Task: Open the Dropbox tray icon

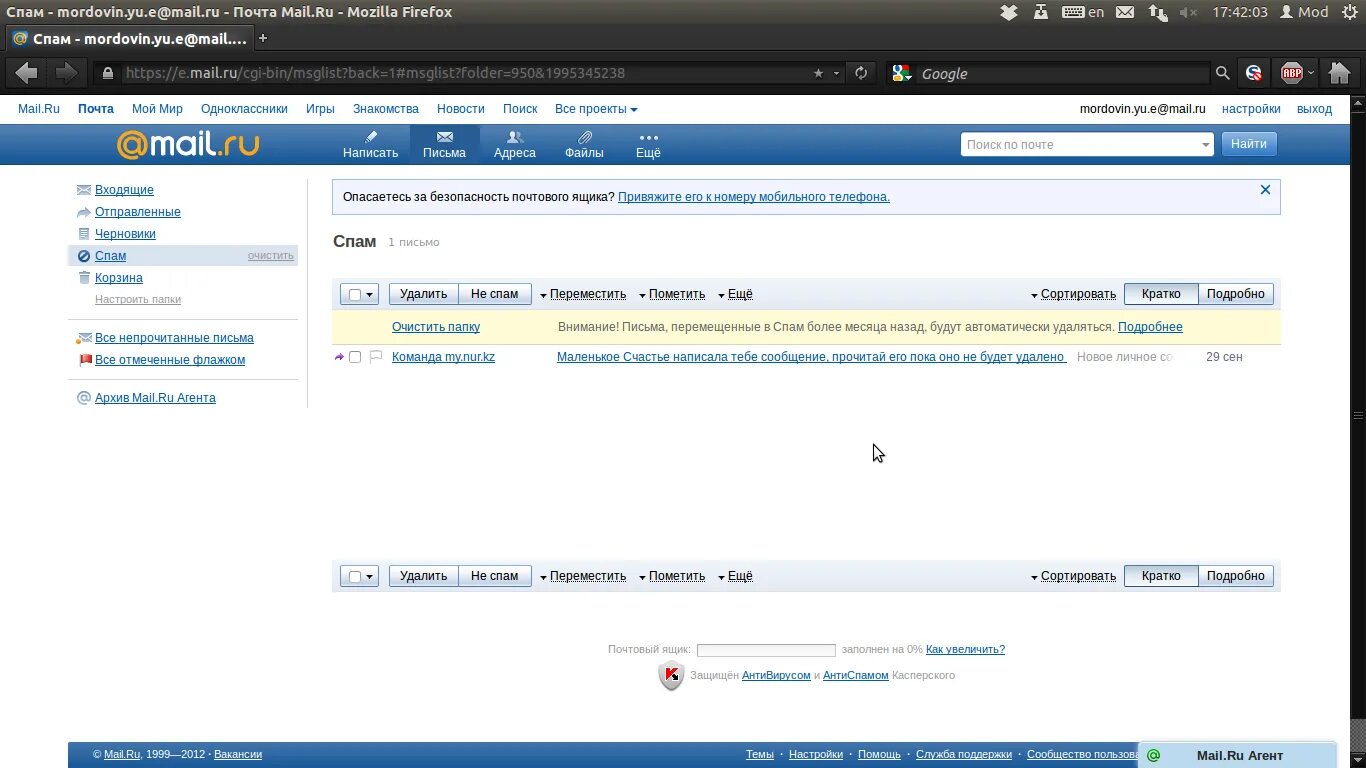Action: click(x=1009, y=12)
